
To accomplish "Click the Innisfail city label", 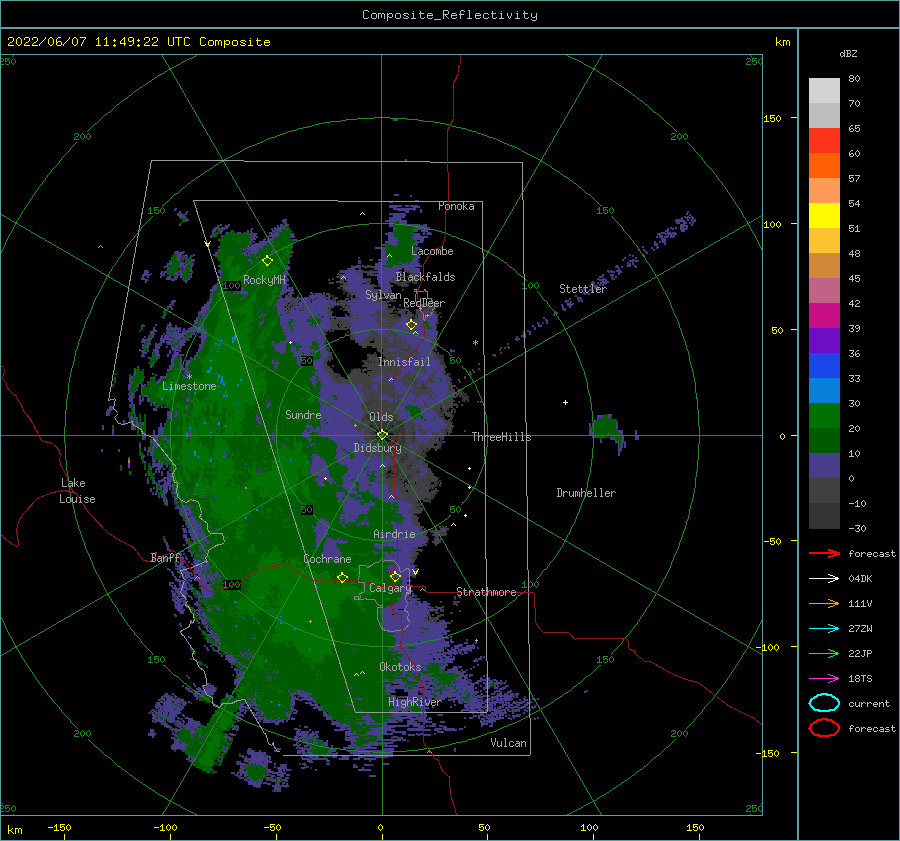I will click(404, 362).
